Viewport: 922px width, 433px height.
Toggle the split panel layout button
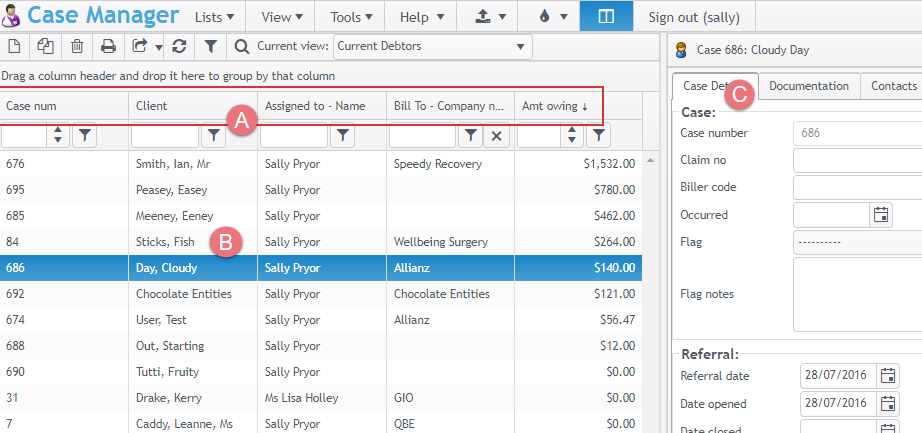606,16
